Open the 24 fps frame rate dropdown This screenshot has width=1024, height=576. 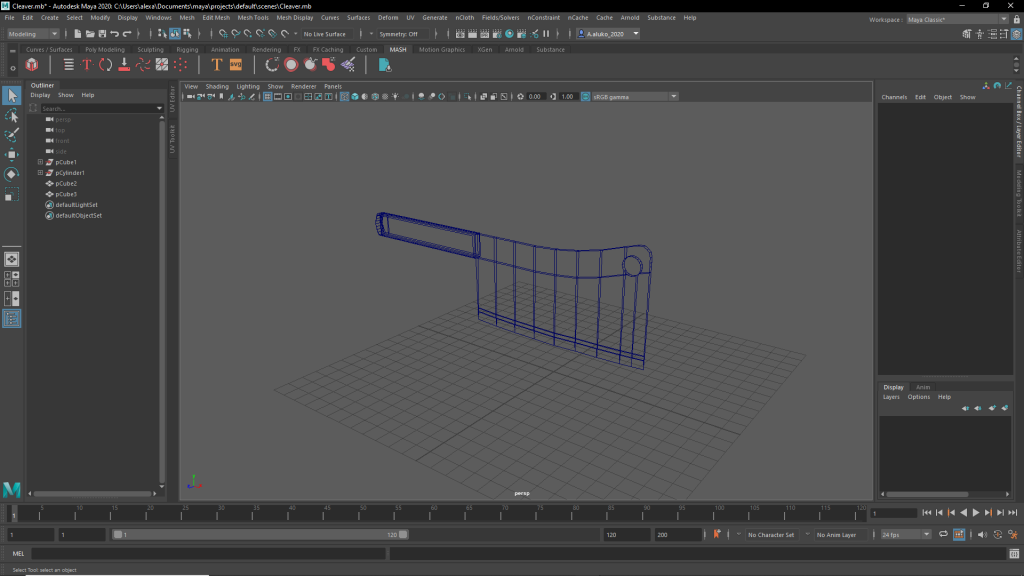[x=905, y=535]
